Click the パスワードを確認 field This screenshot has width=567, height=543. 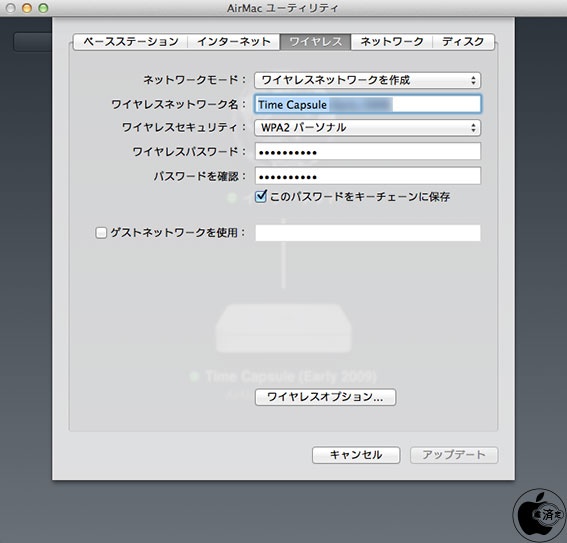coord(368,176)
